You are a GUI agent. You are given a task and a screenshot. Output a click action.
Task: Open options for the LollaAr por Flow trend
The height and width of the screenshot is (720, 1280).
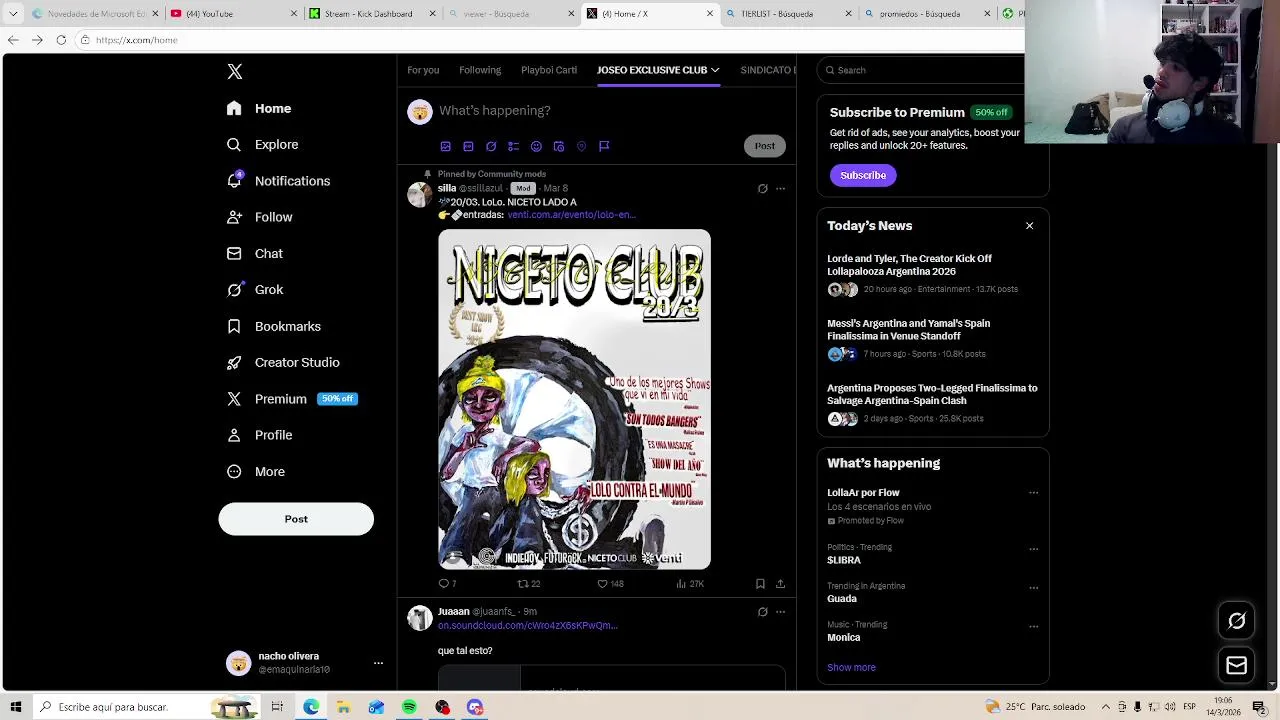[x=1033, y=493]
